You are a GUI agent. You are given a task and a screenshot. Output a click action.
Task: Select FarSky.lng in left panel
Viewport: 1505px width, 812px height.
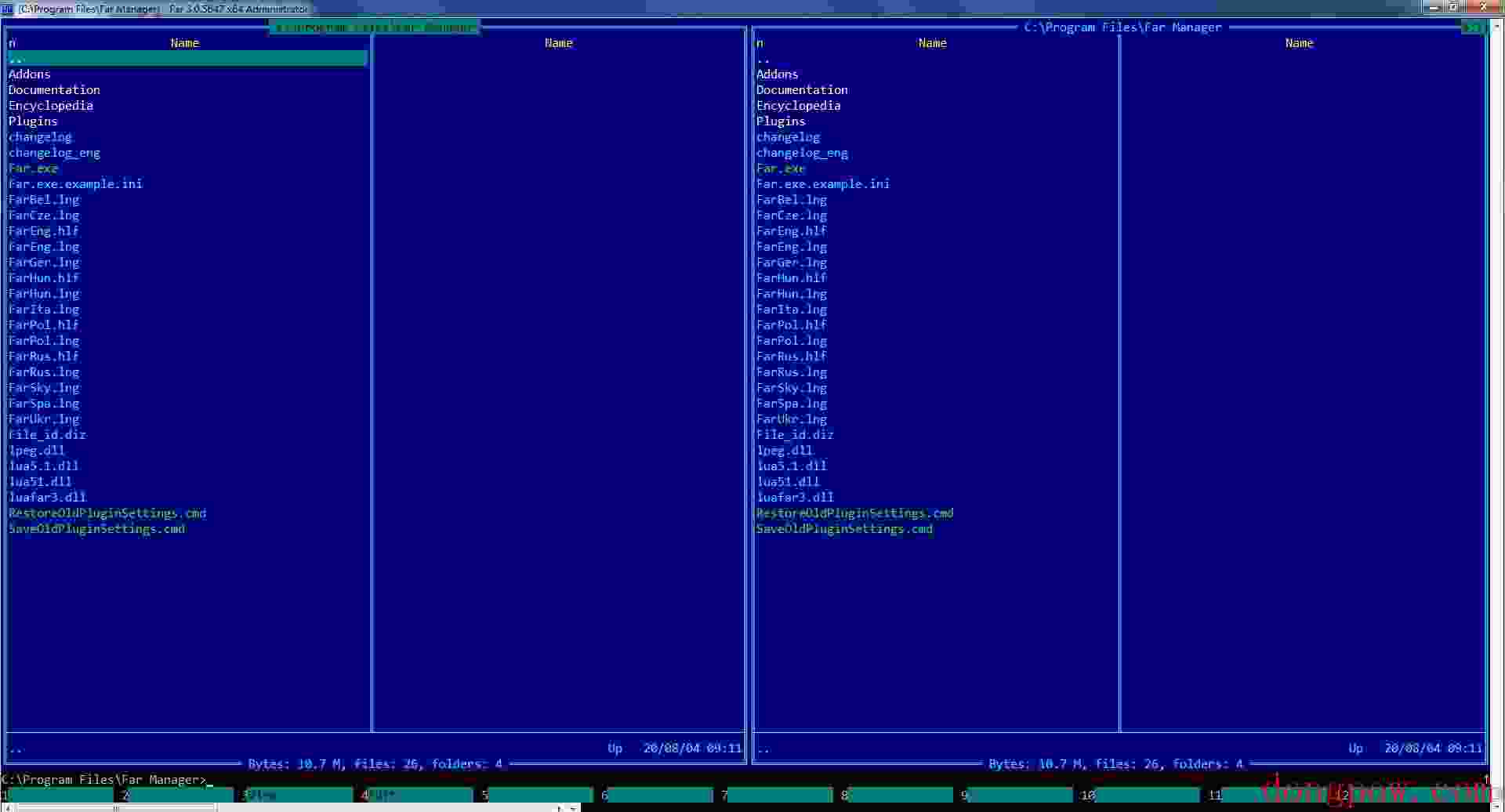[44, 388]
